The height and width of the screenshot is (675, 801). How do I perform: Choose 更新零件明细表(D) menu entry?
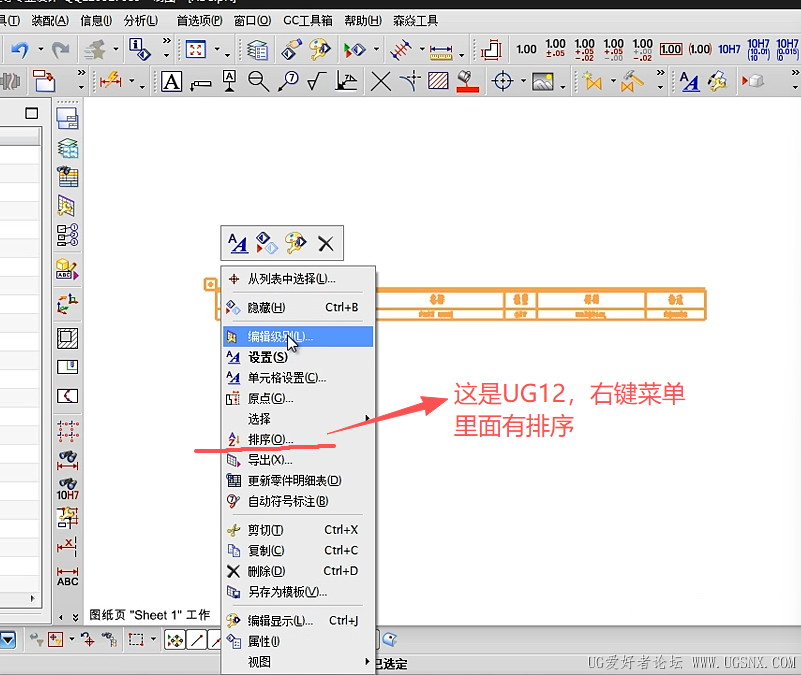(x=298, y=480)
